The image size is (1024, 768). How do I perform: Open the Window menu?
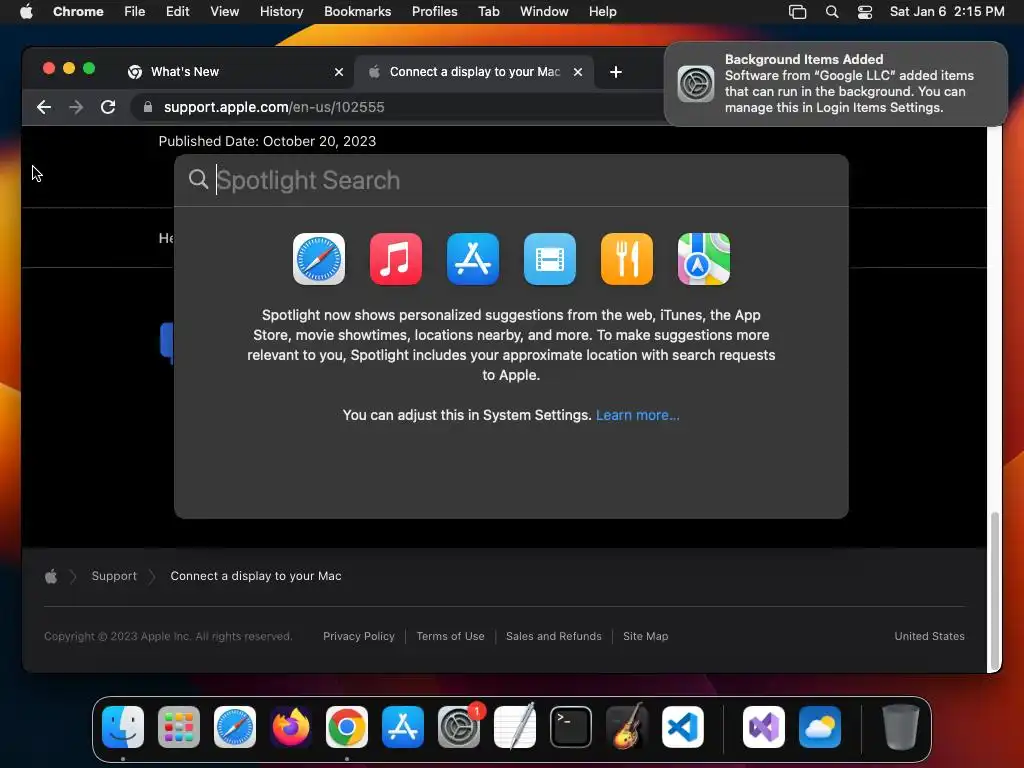[544, 11]
